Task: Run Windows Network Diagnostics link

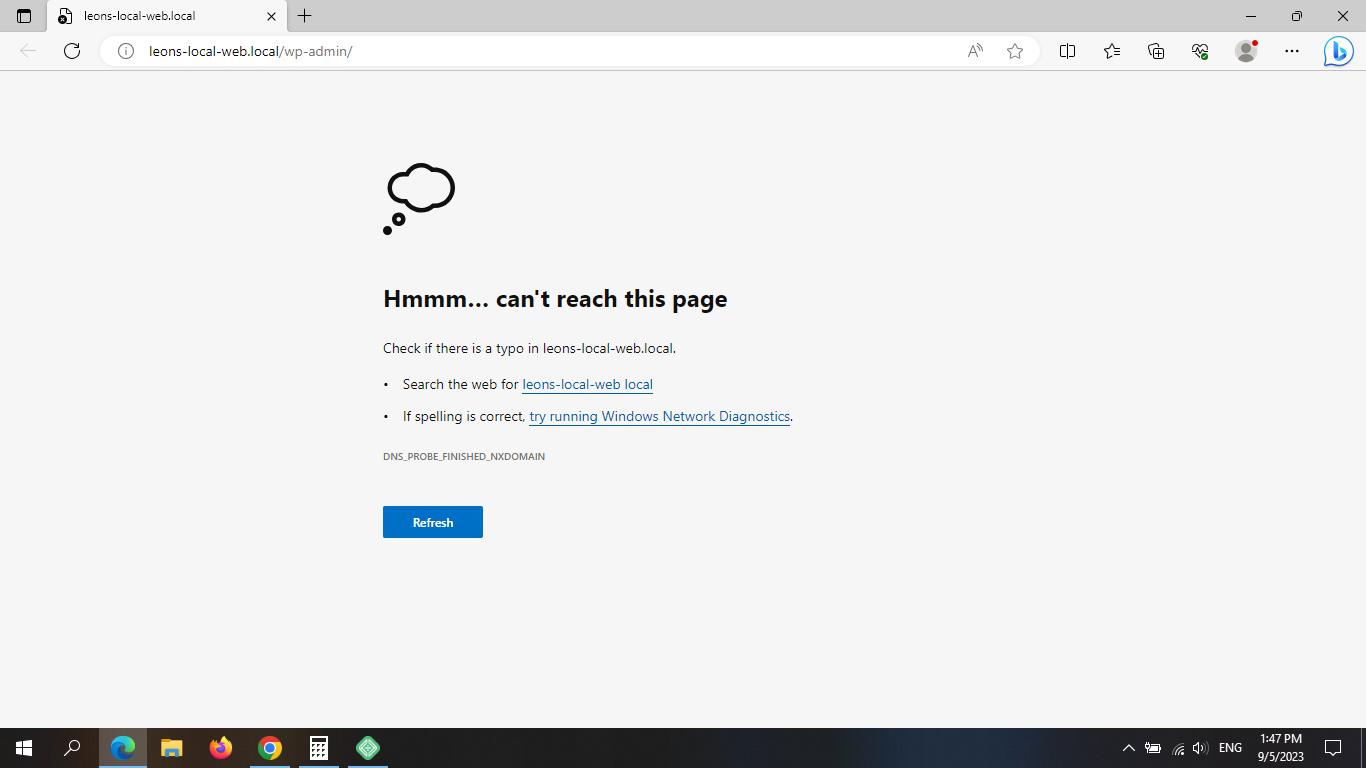Action: [660, 416]
